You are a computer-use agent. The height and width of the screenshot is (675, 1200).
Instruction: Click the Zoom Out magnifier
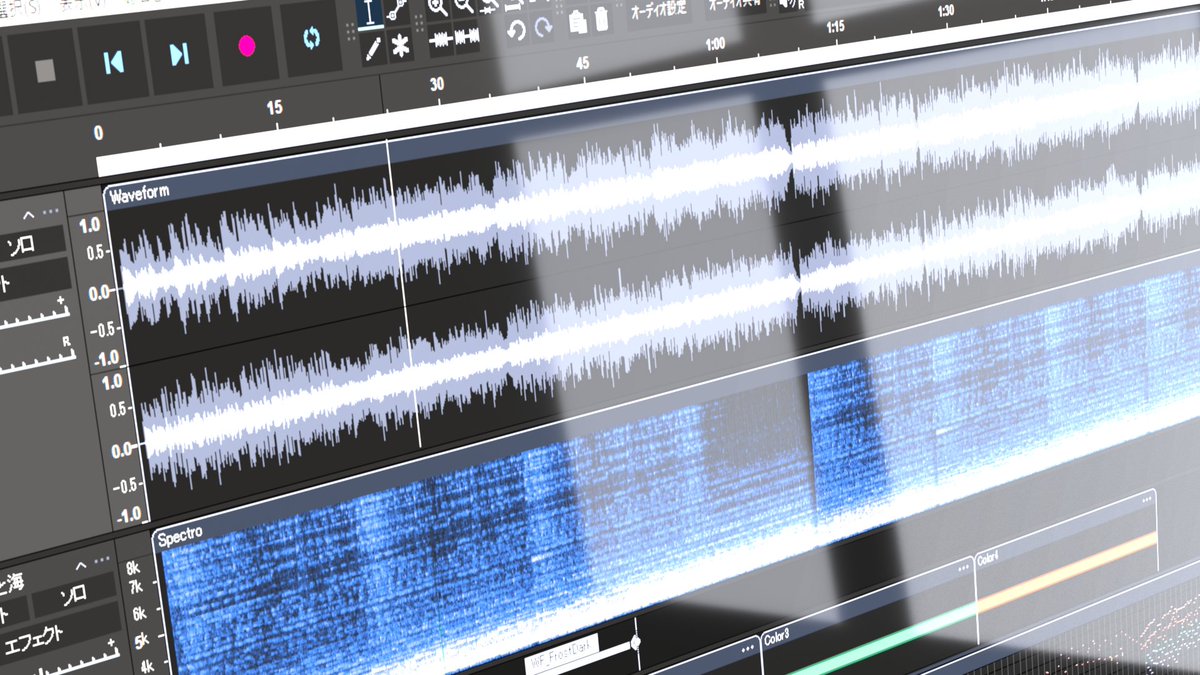[463, 6]
